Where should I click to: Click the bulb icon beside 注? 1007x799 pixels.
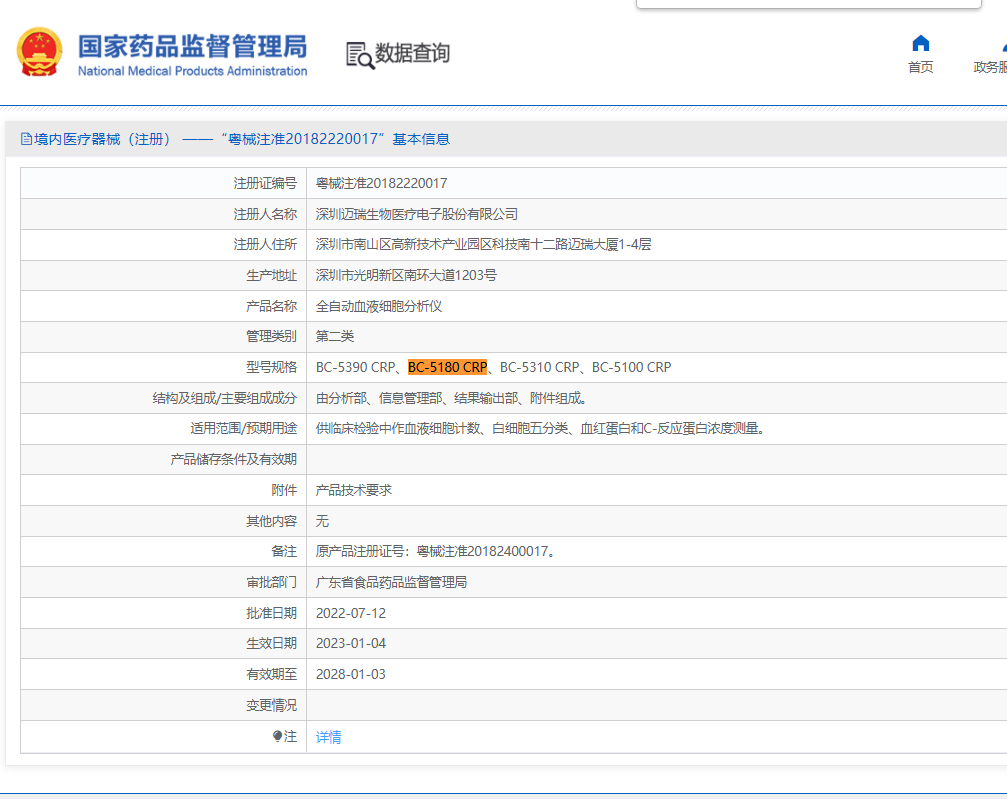click(x=277, y=736)
